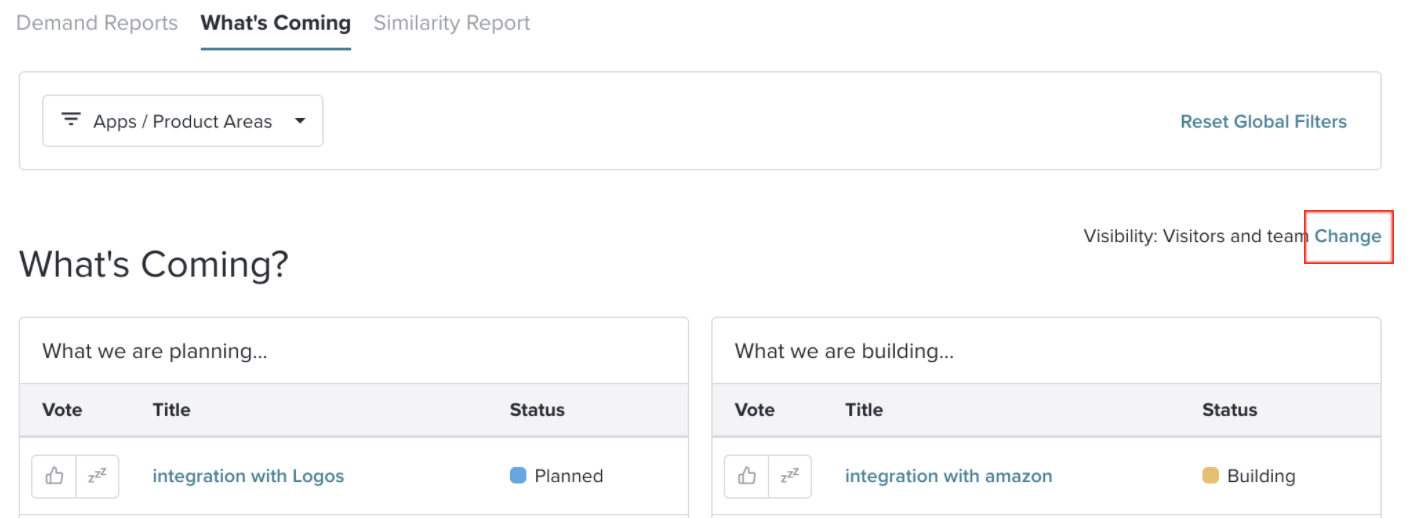Screen dimensions: 1408x518
Task: Click the Reset Global Filters link
Action: pyautogui.click(x=1264, y=121)
